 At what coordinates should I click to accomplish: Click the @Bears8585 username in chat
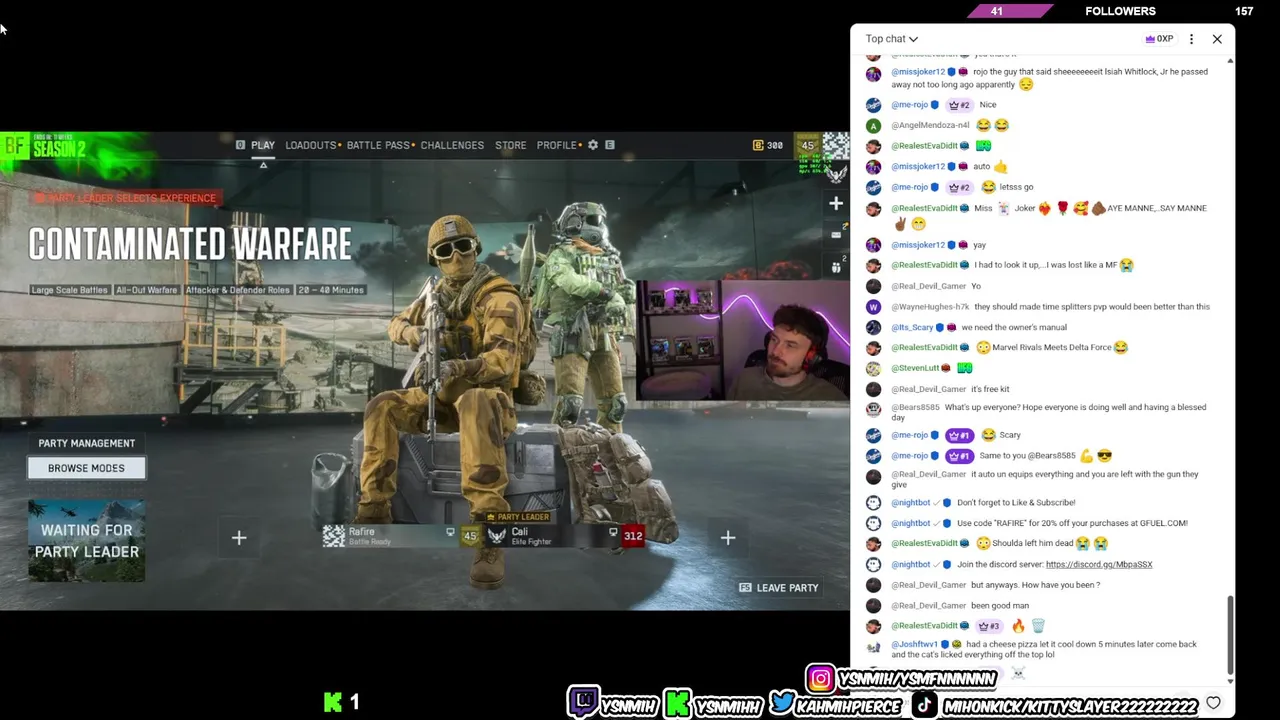915,408
